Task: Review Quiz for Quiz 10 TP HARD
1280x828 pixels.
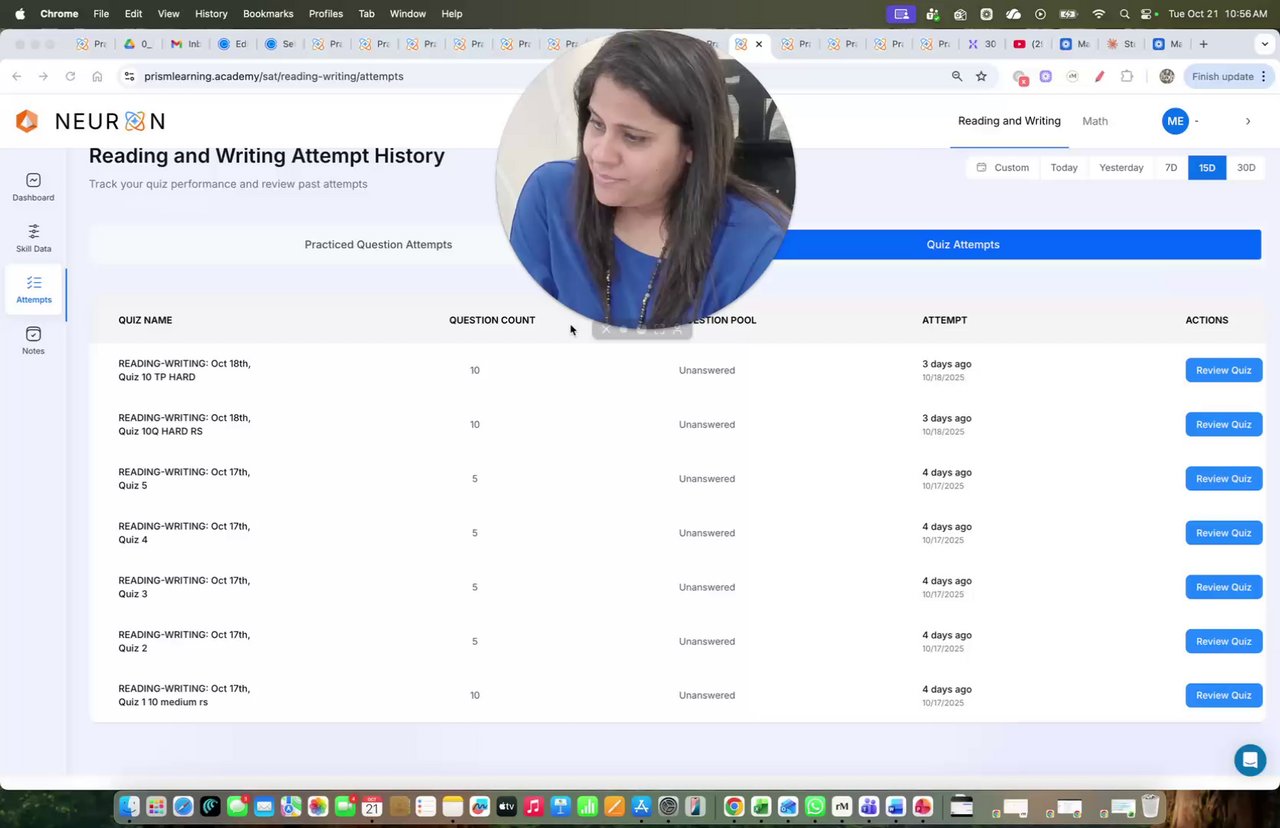Action: 1224,370
